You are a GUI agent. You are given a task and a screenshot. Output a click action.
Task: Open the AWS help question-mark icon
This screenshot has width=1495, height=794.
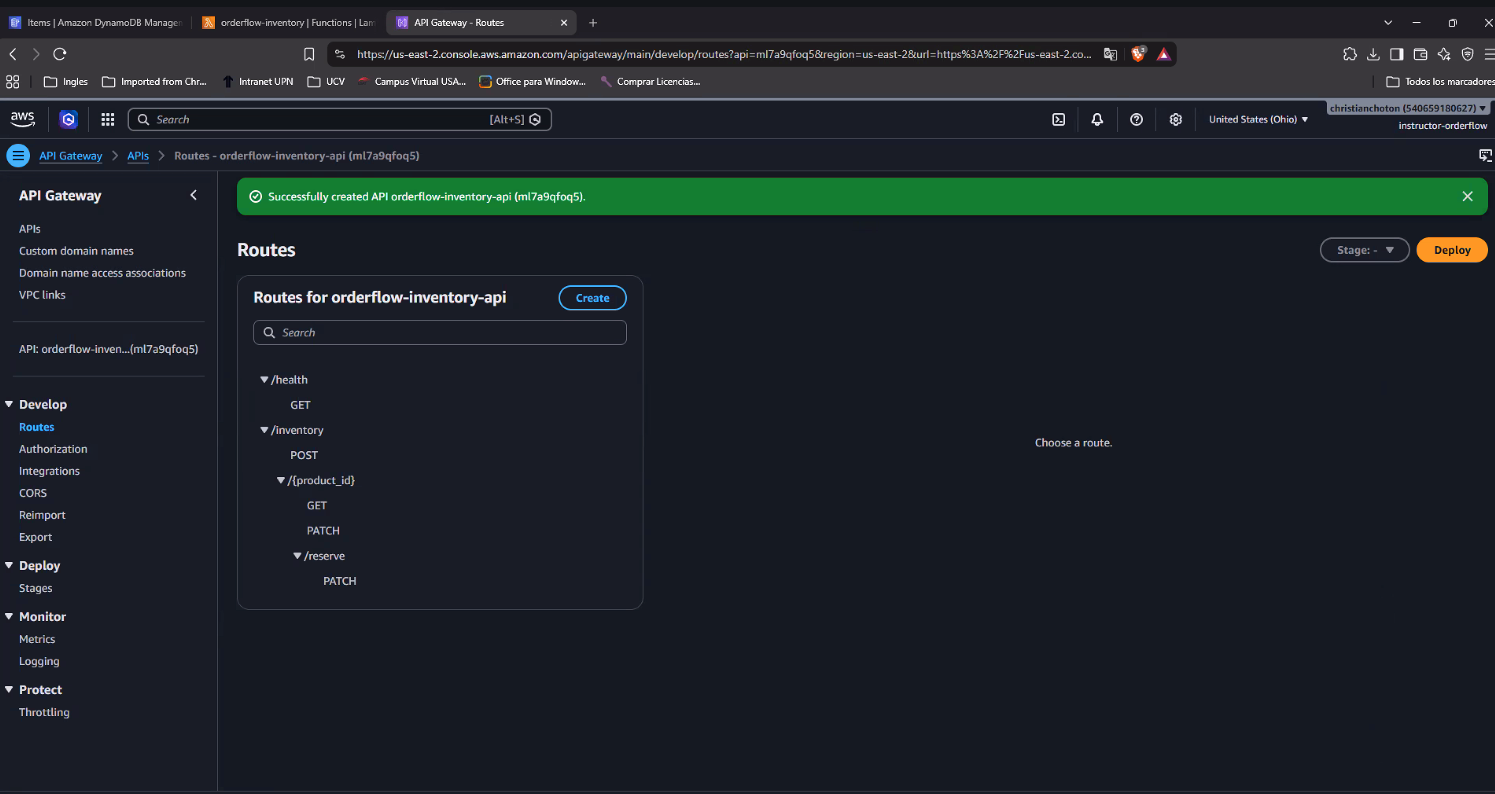pyautogui.click(x=1136, y=120)
